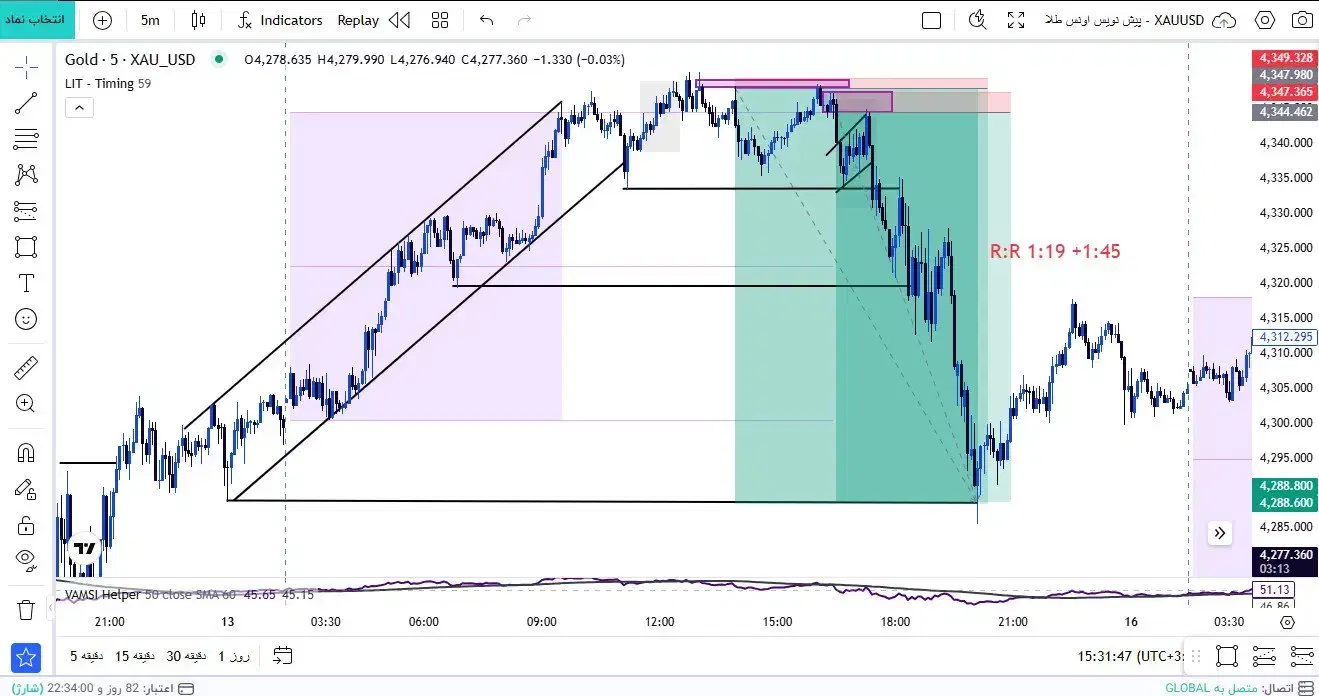Open the Indicators dialog
The height and width of the screenshot is (696, 1319).
click(280, 20)
